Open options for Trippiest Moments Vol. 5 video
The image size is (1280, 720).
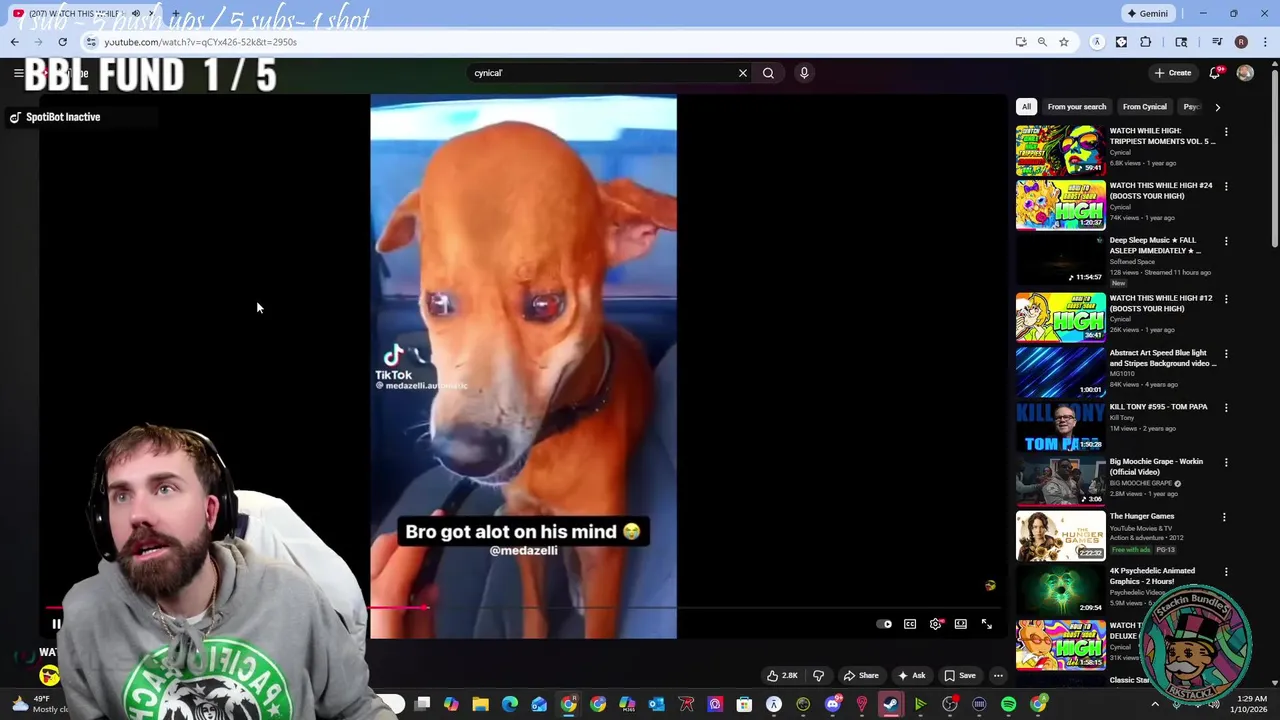[1226, 132]
